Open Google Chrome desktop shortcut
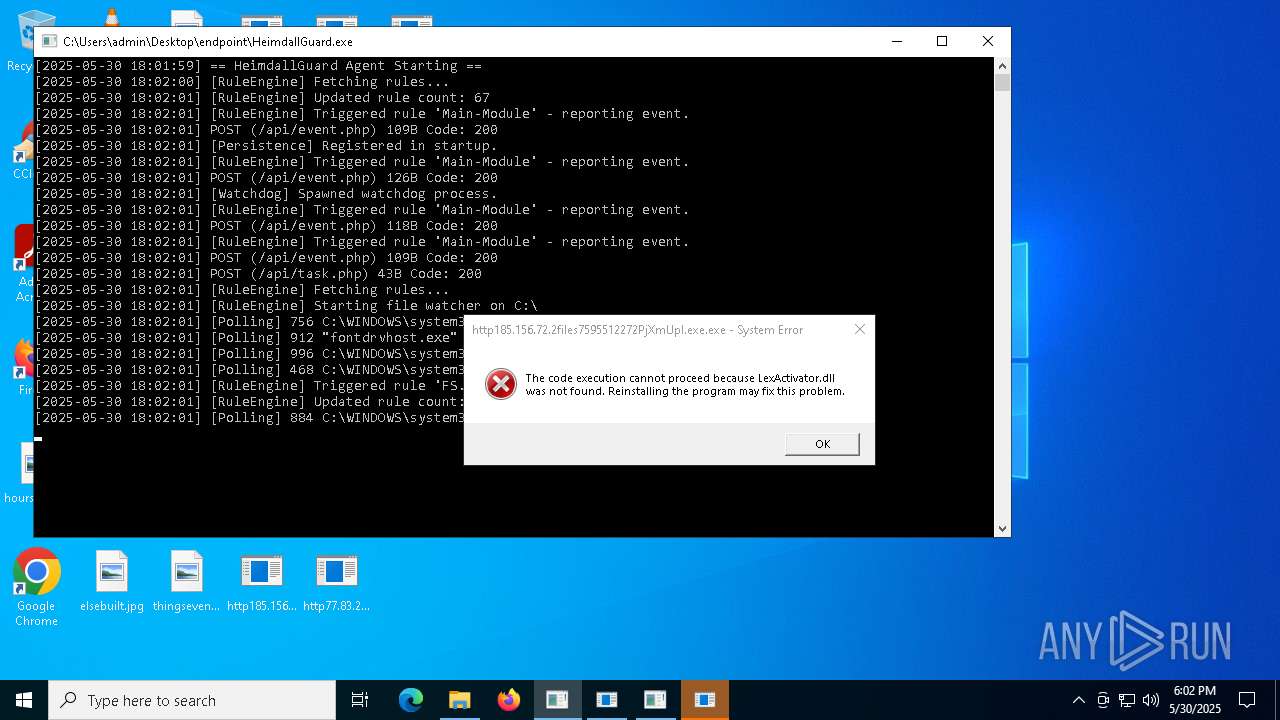This screenshot has height=720, width=1280. (36, 588)
